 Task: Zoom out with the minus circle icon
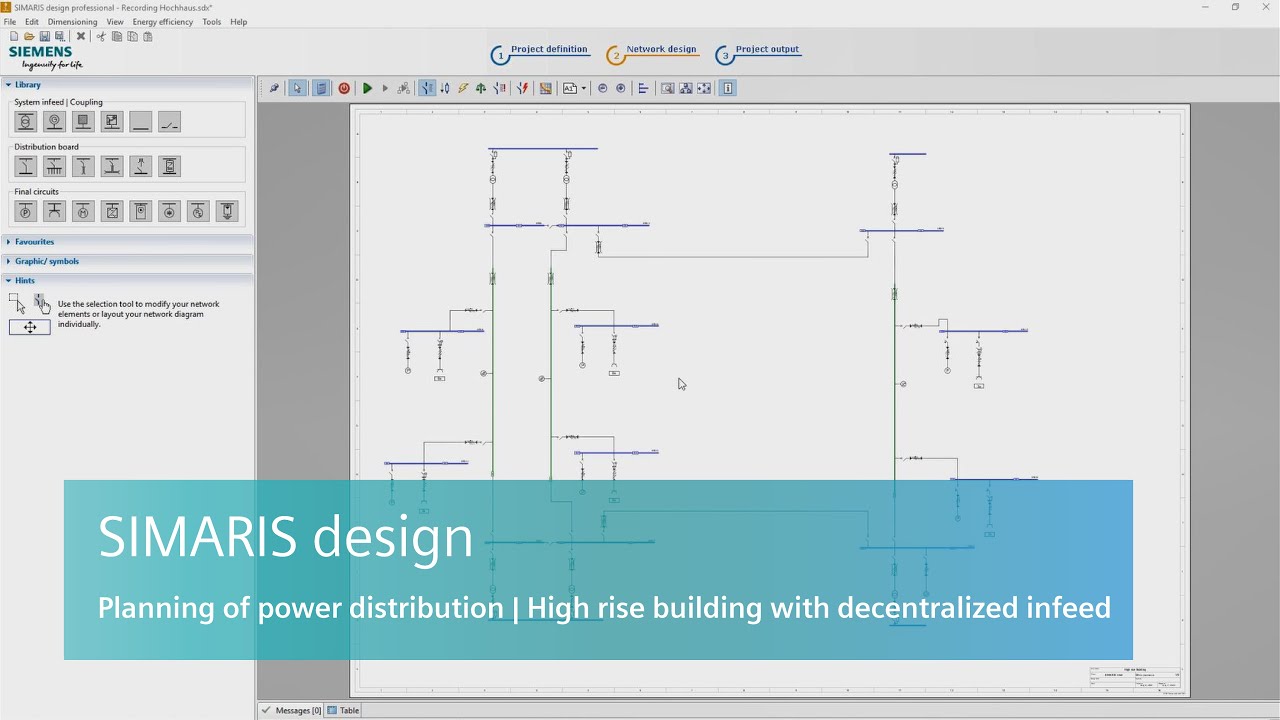click(602, 88)
